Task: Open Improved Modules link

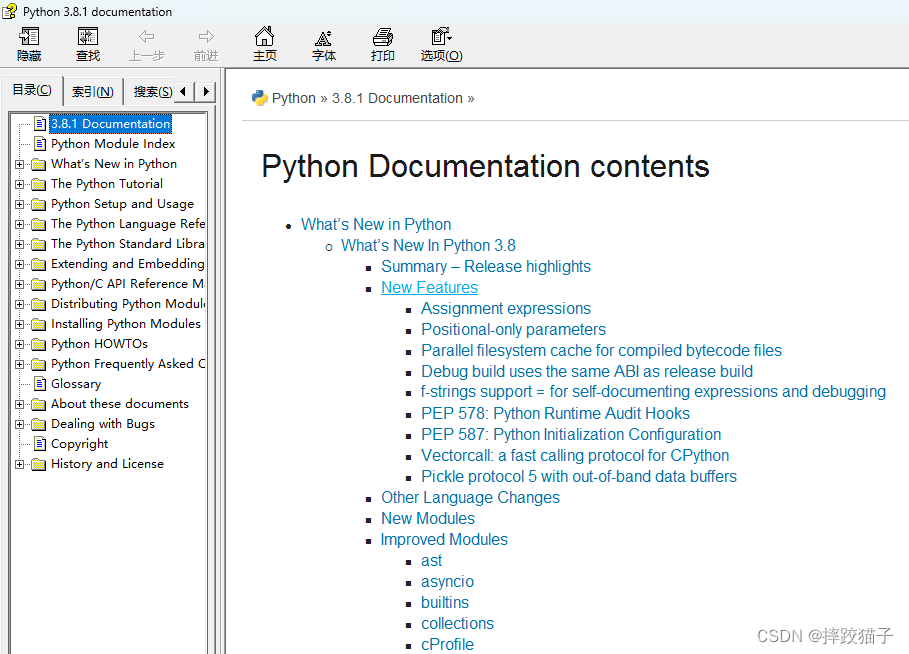Action: click(444, 539)
